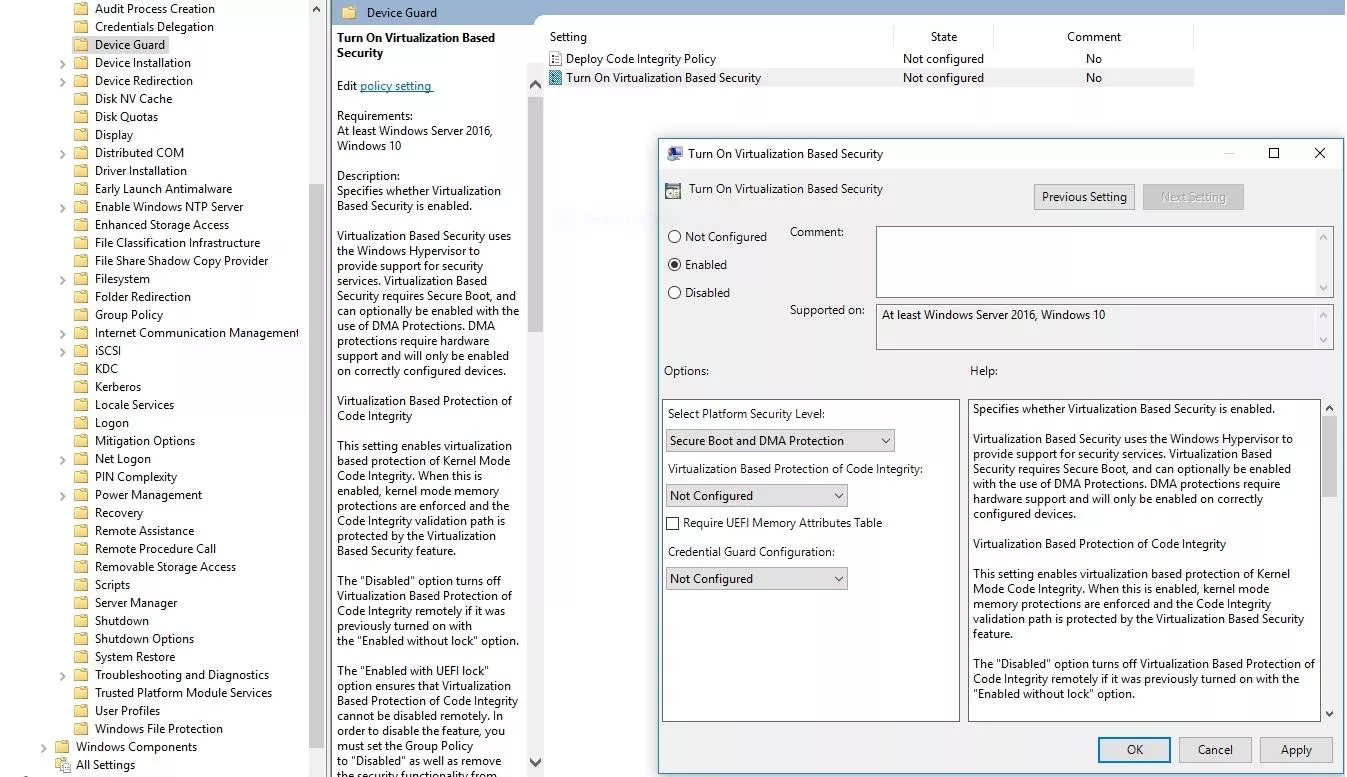
Task: Click the Scripts folder icon
Action: [x=81, y=585]
